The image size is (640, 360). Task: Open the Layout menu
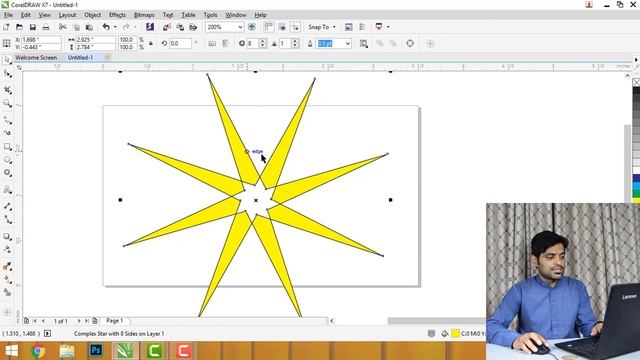click(x=67, y=15)
